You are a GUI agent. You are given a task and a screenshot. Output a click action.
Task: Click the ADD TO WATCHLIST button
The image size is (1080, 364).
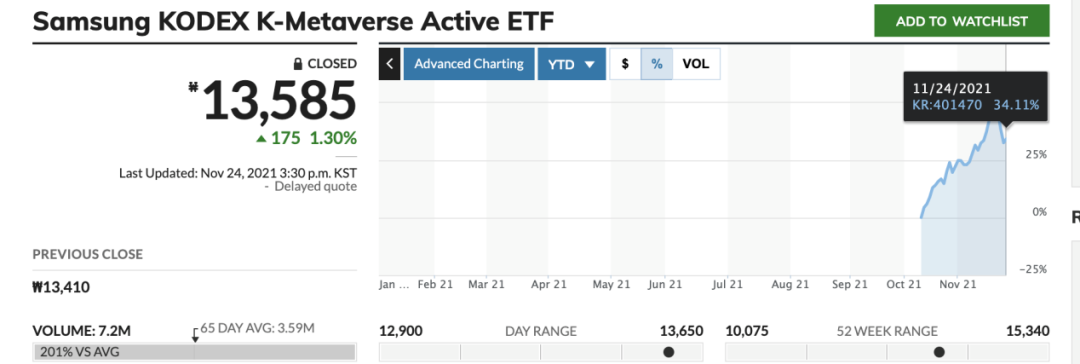tap(962, 21)
